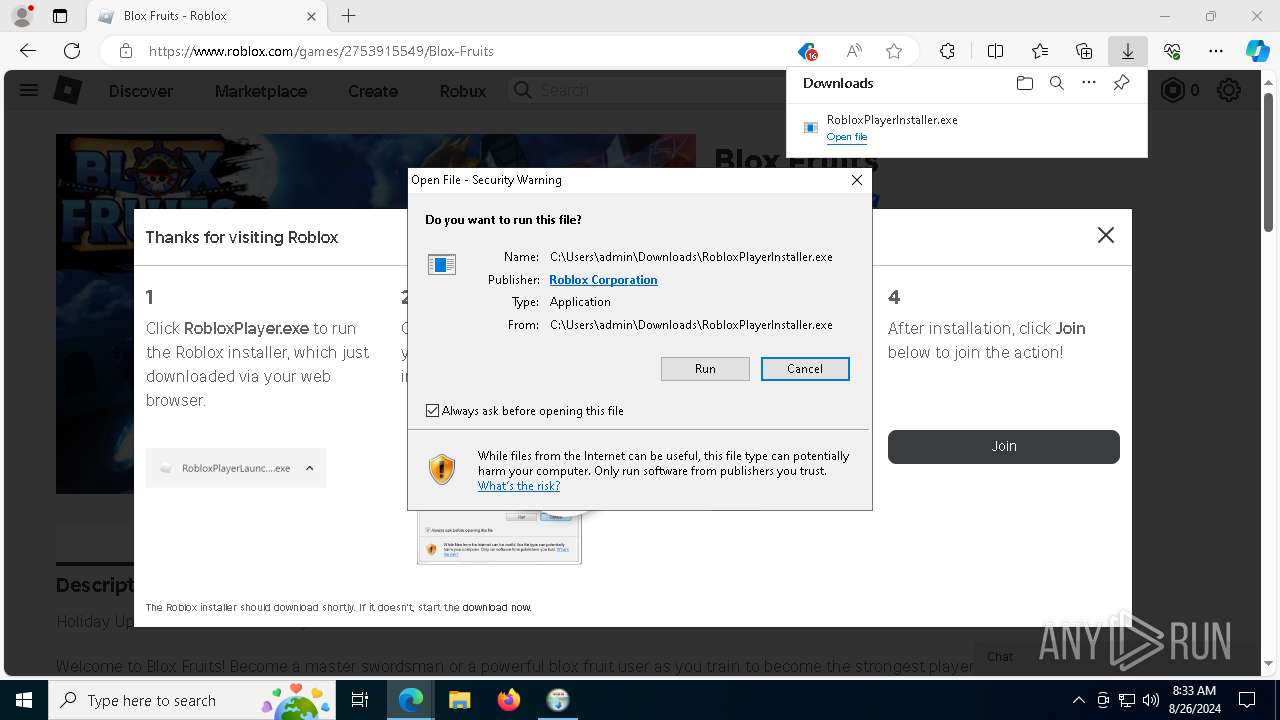Click Open file under RobloxPlayerInstaller.exe
This screenshot has width=1280, height=720.
(847, 137)
